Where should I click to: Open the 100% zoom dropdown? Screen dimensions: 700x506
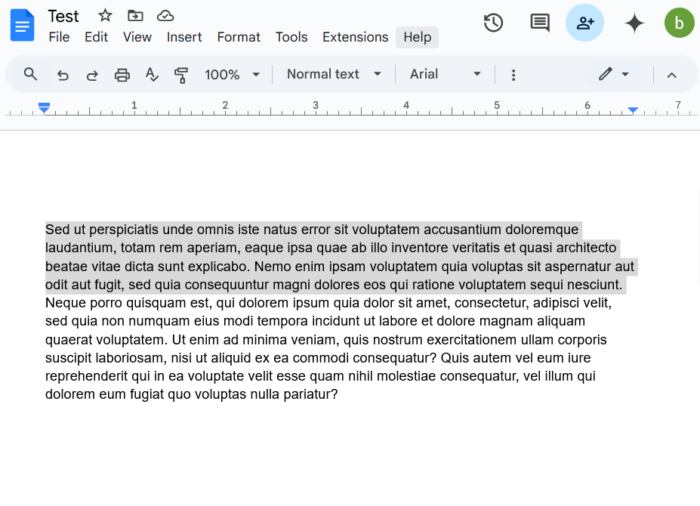click(232, 74)
